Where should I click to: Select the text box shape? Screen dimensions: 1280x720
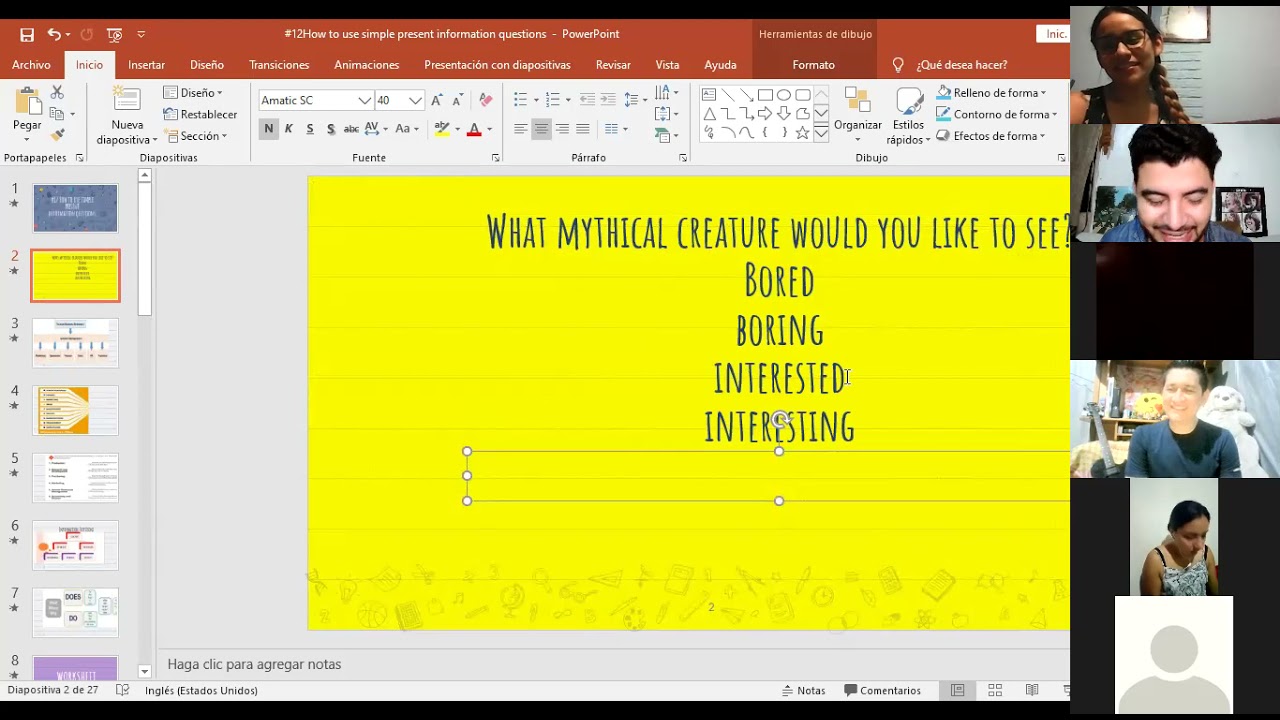709,95
